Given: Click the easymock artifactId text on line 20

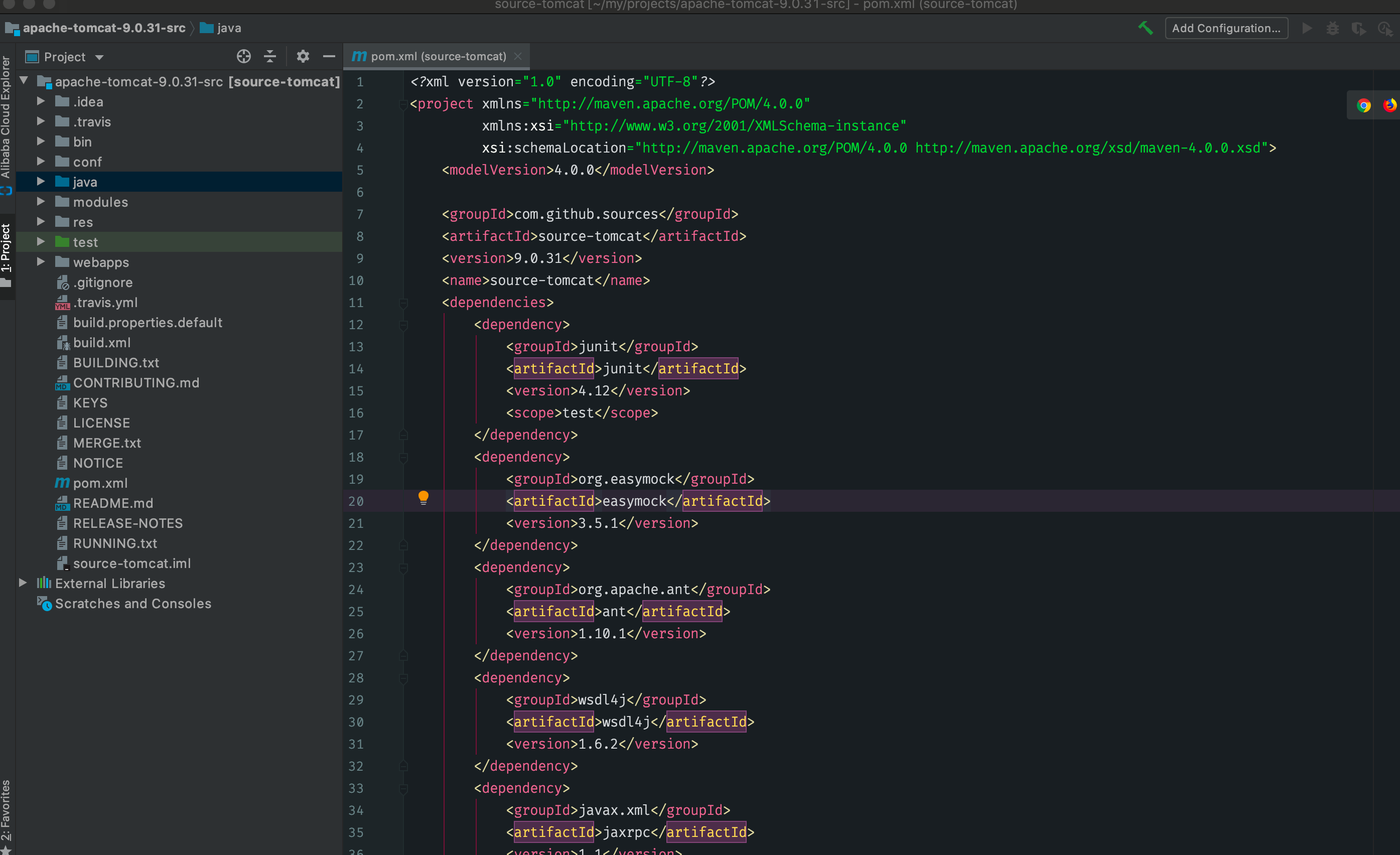Looking at the screenshot, I should pos(634,501).
